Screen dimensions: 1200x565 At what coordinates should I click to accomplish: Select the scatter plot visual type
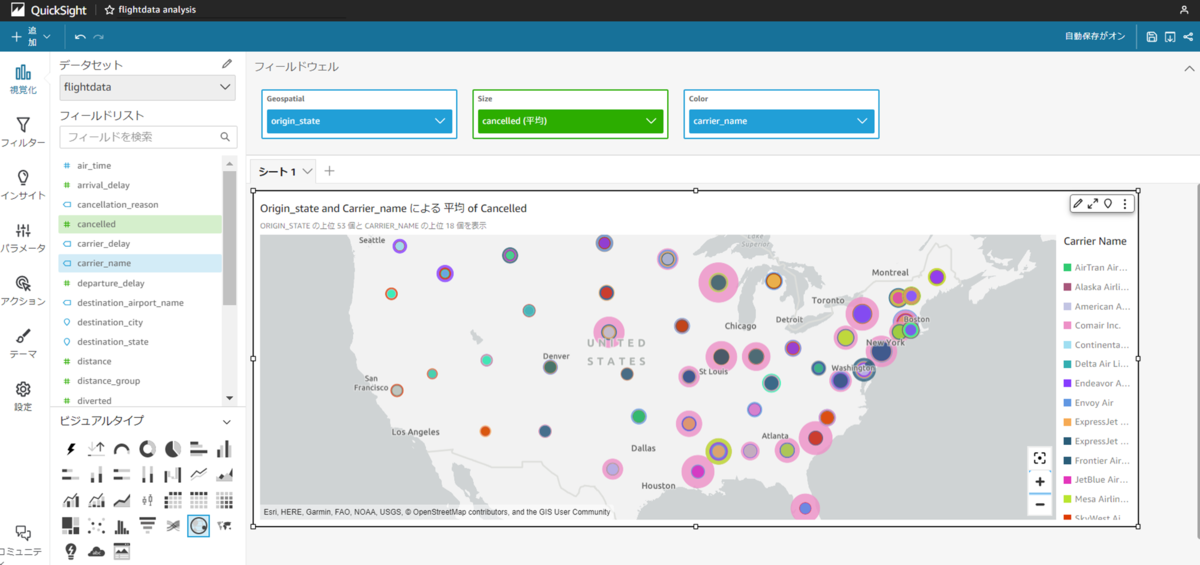(x=97, y=524)
